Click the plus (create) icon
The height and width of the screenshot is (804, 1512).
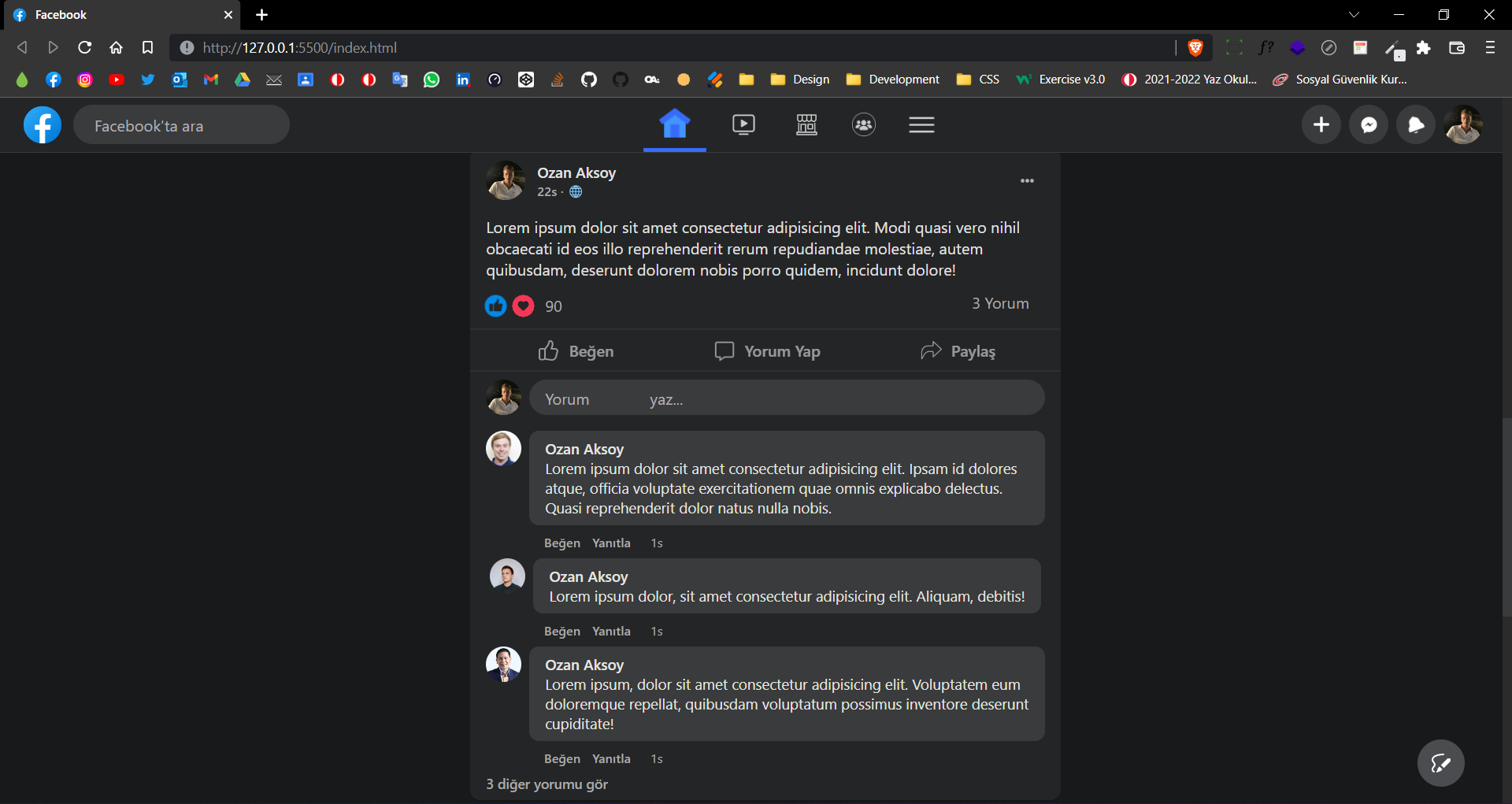[1321, 124]
